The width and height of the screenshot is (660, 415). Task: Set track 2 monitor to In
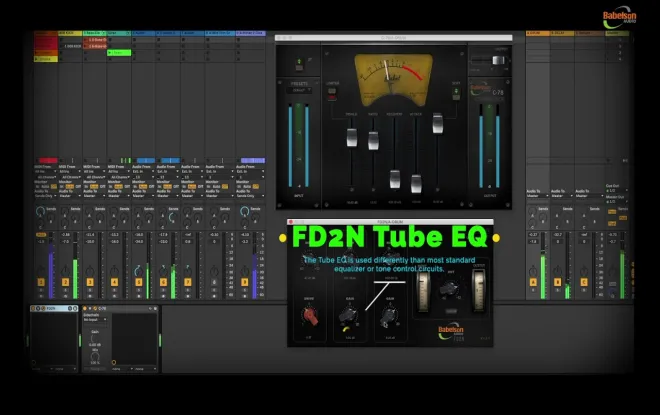[62, 186]
